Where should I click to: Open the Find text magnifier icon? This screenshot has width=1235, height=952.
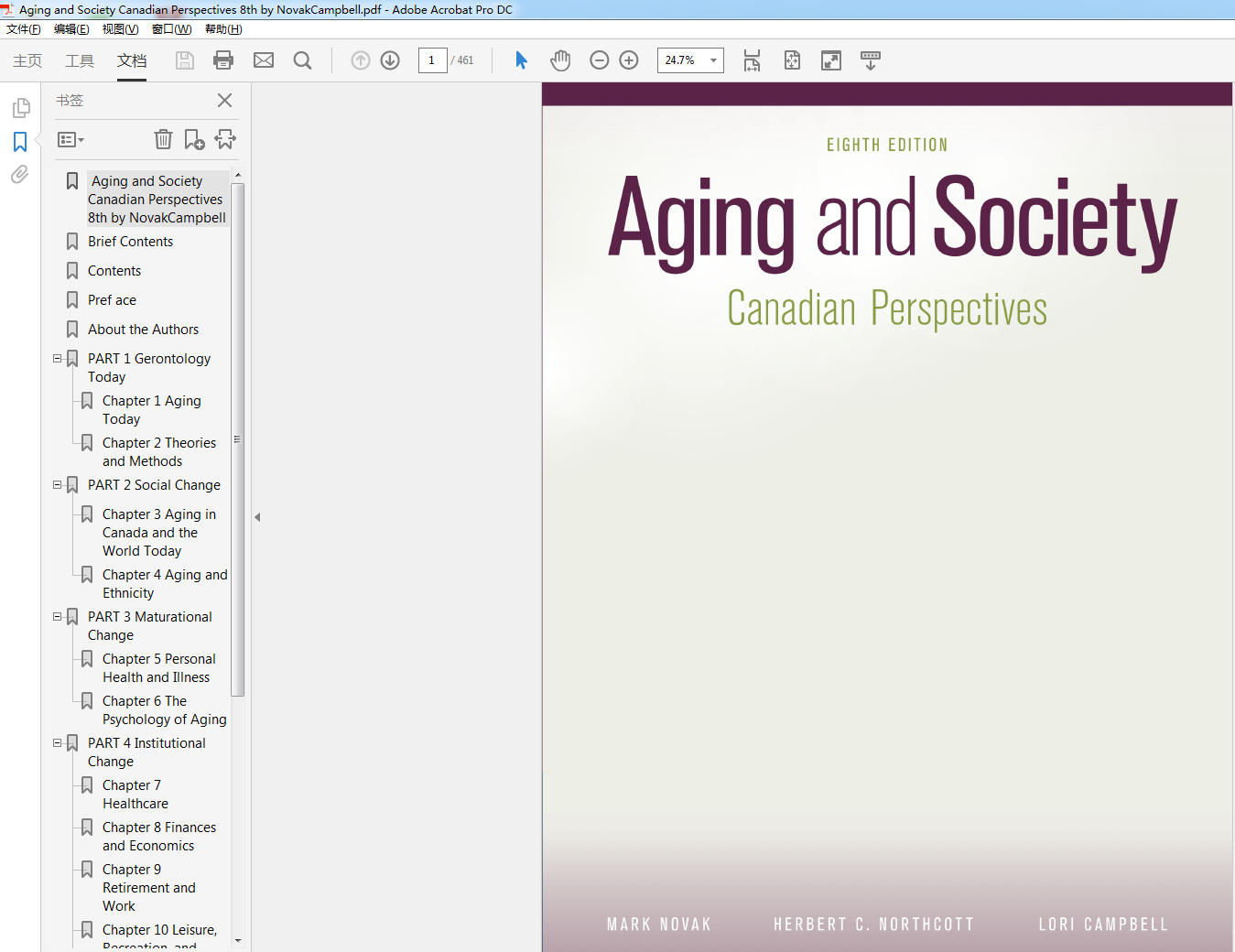(x=302, y=60)
